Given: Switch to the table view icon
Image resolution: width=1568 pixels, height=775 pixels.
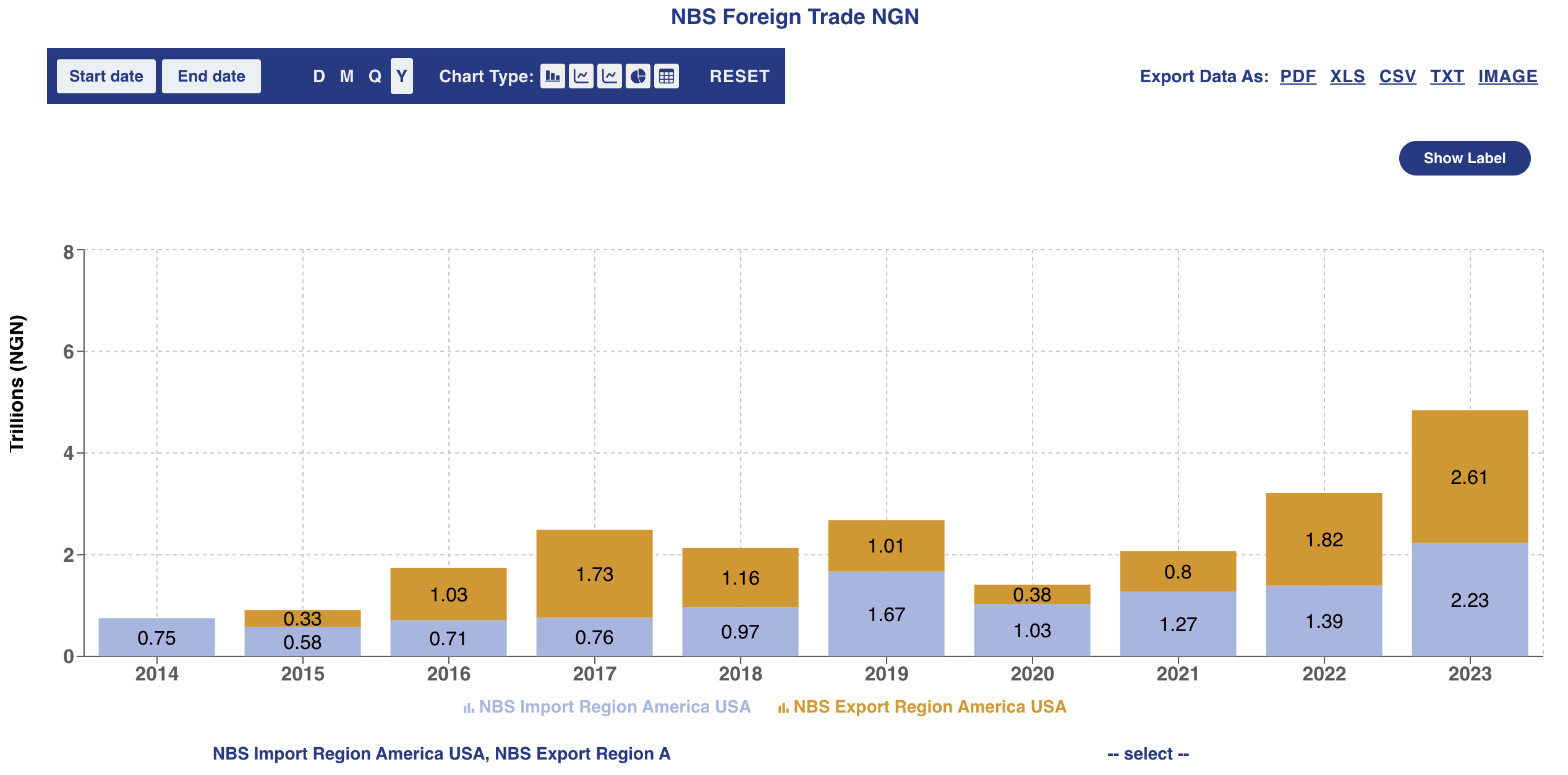Looking at the screenshot, I should click(x=666, y=77).
